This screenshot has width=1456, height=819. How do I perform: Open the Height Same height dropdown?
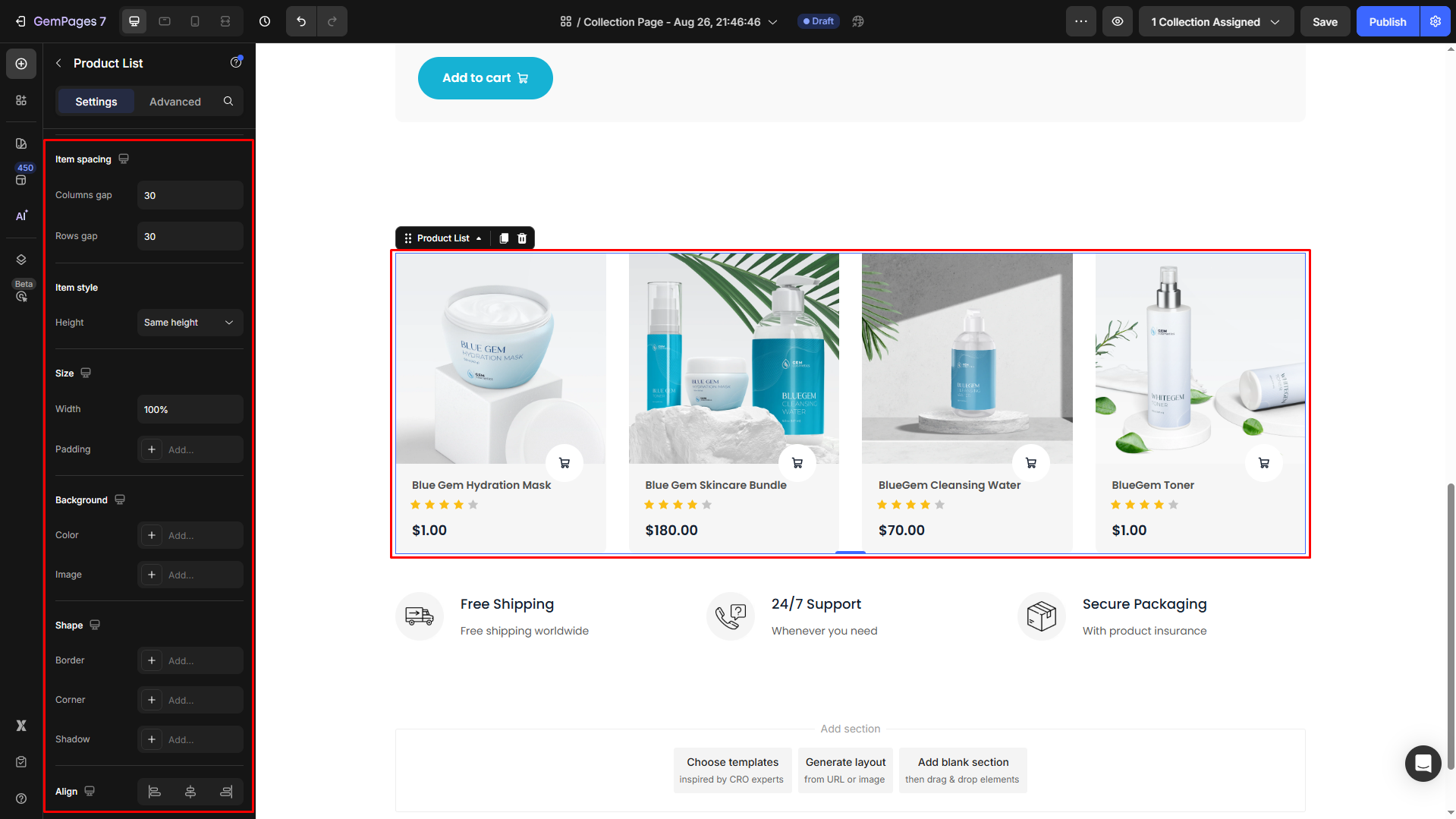coord(190,323)
